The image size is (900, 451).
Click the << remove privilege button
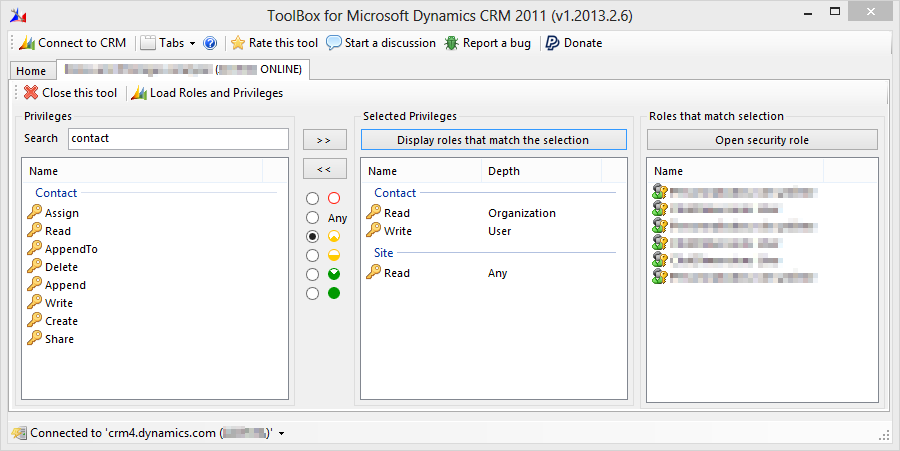(324, 169)
